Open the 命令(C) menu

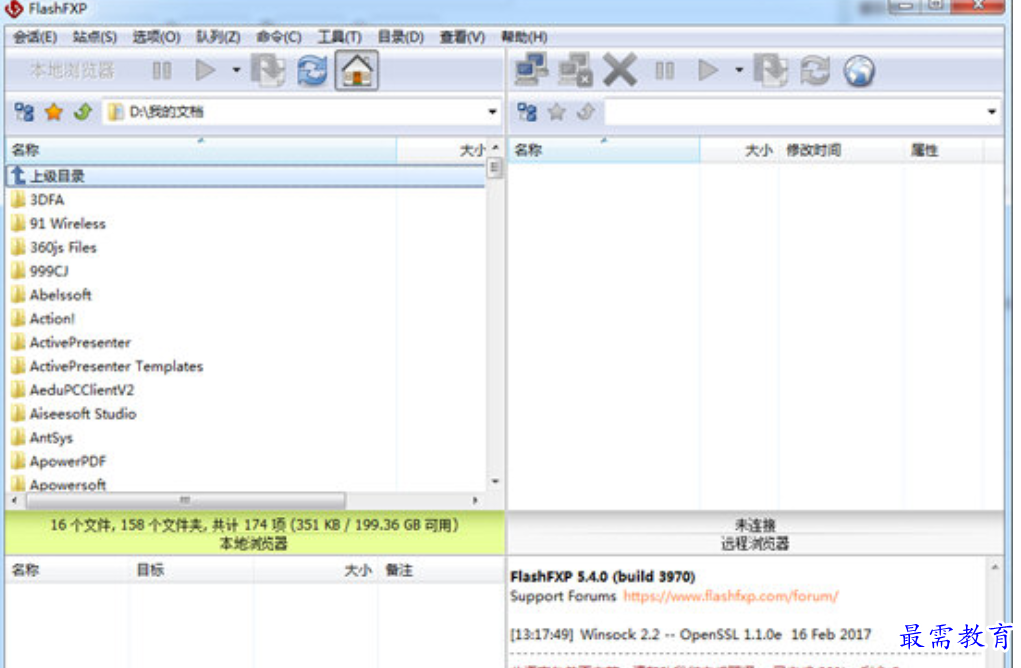coord(279,37)
